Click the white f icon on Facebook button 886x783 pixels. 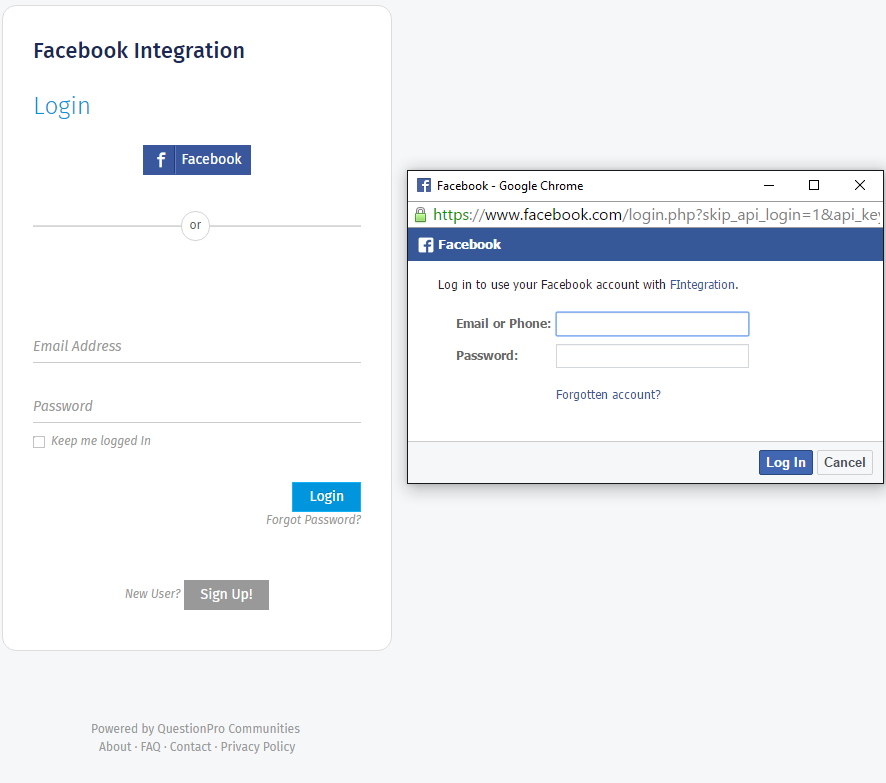point(160,160)
